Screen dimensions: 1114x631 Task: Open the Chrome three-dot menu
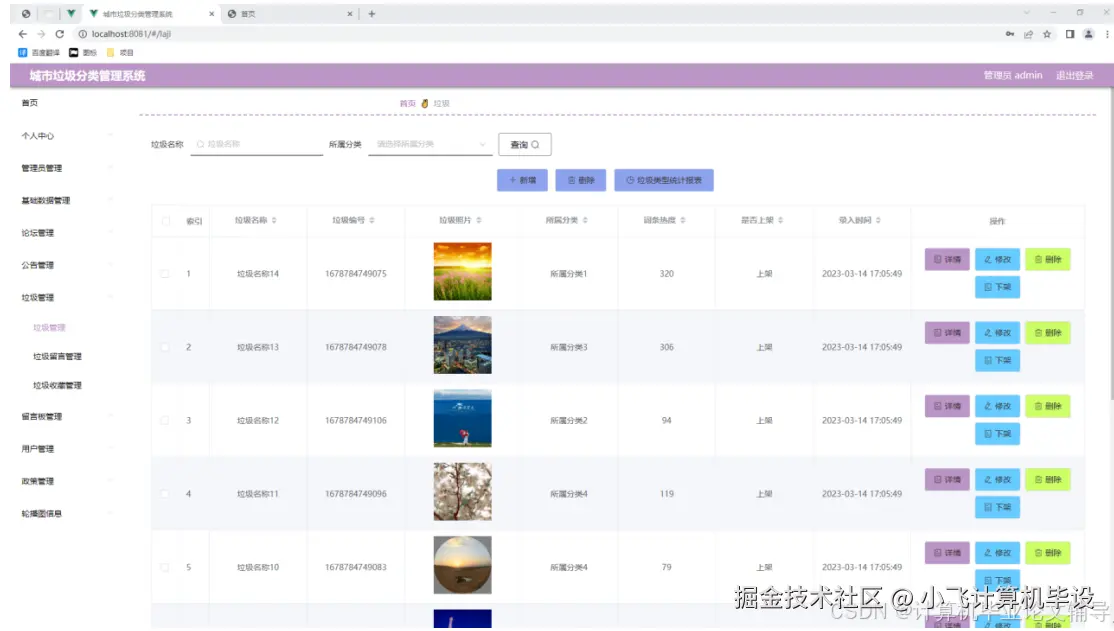tap(1107, 33)
